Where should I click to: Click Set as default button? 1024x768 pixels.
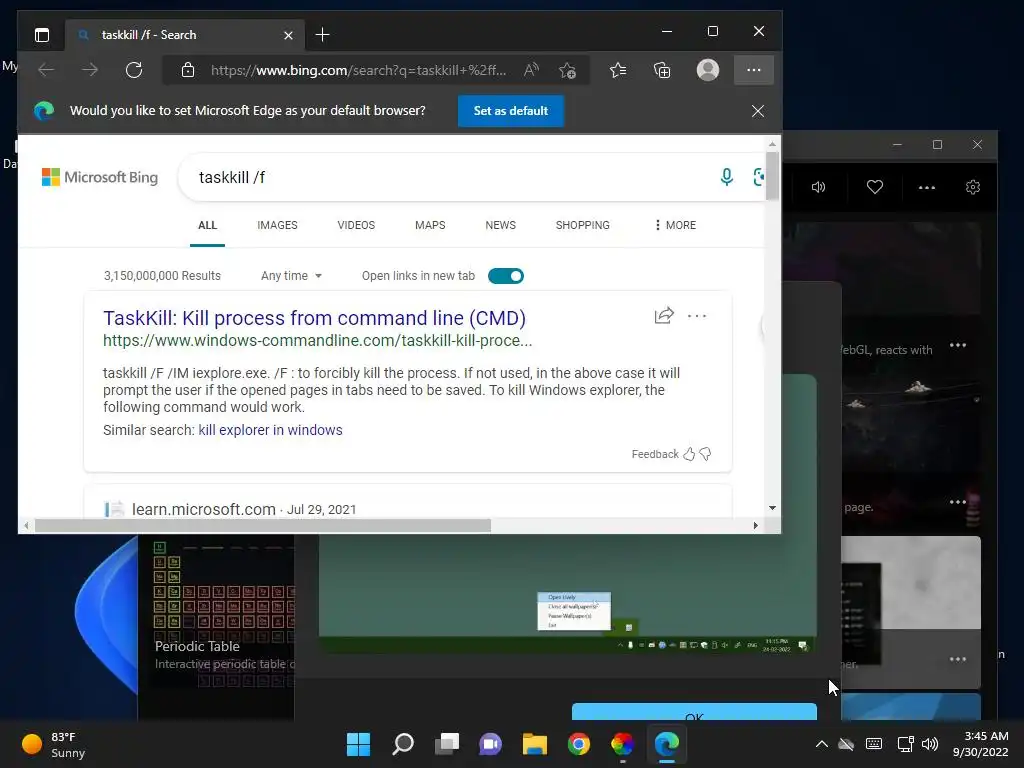click(x=511, y=111)
